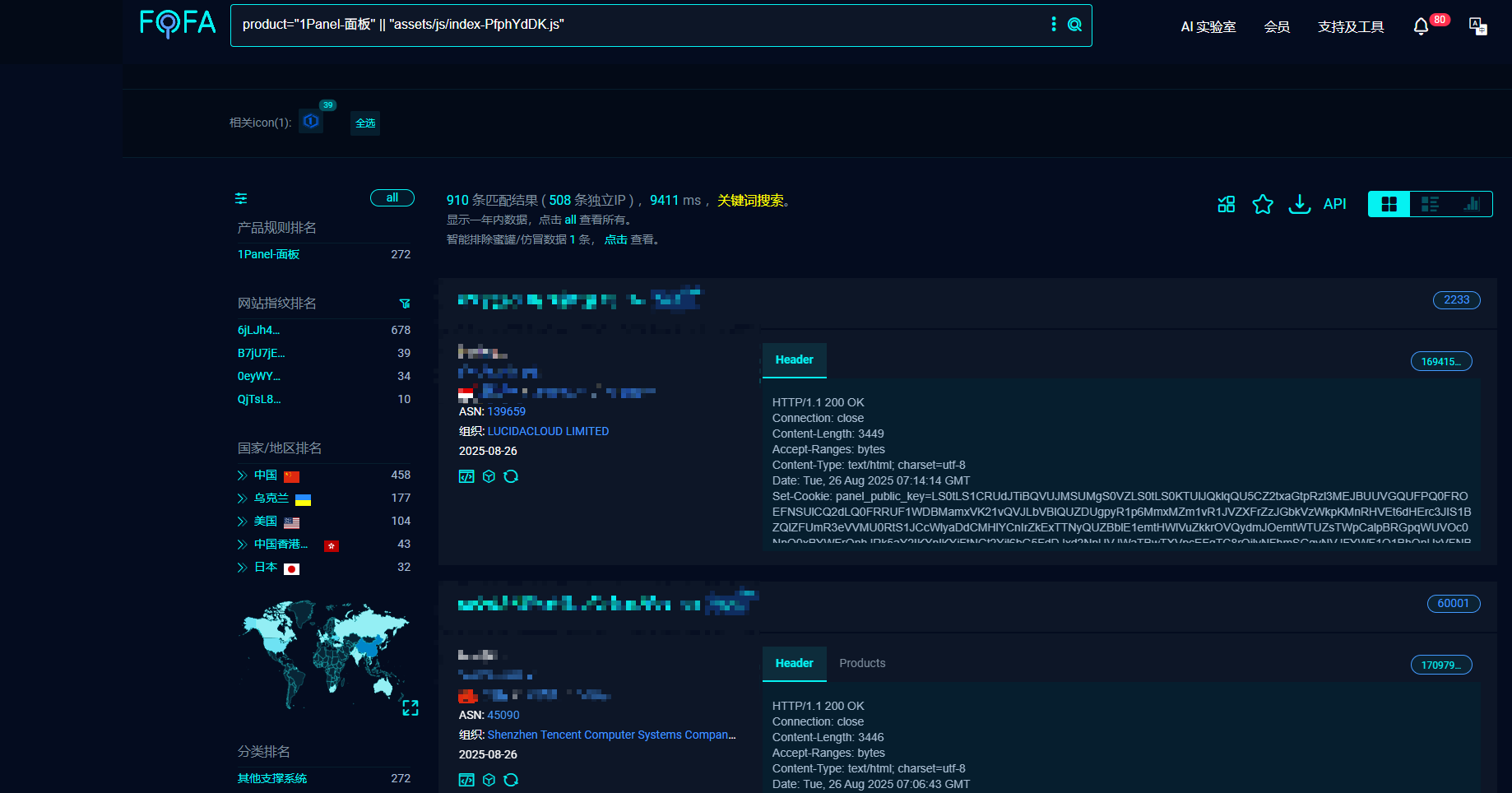Expand the 中国 country entry
This screenshot has width=1512, height=793.
(242, 475)
